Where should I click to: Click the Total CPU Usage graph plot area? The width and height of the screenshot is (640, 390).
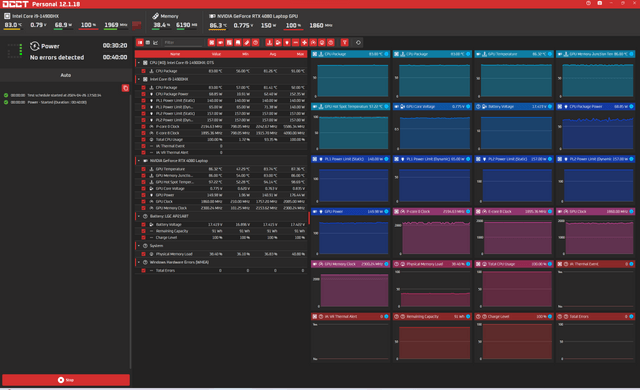coord(516,290)
